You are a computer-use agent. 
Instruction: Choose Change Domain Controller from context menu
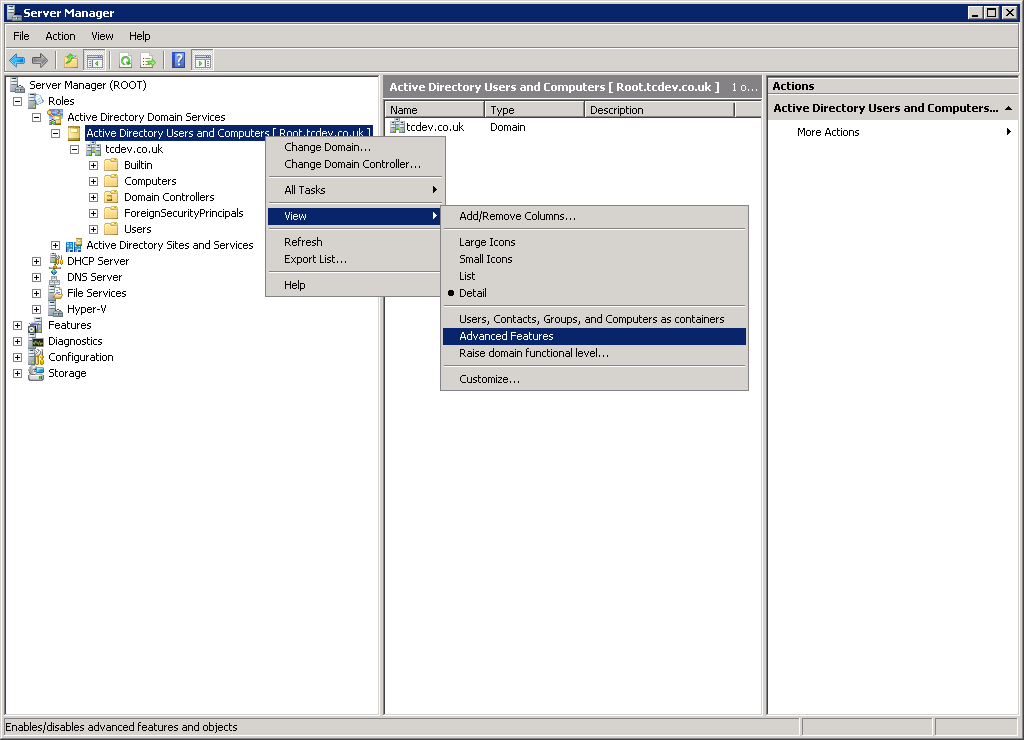355,165
